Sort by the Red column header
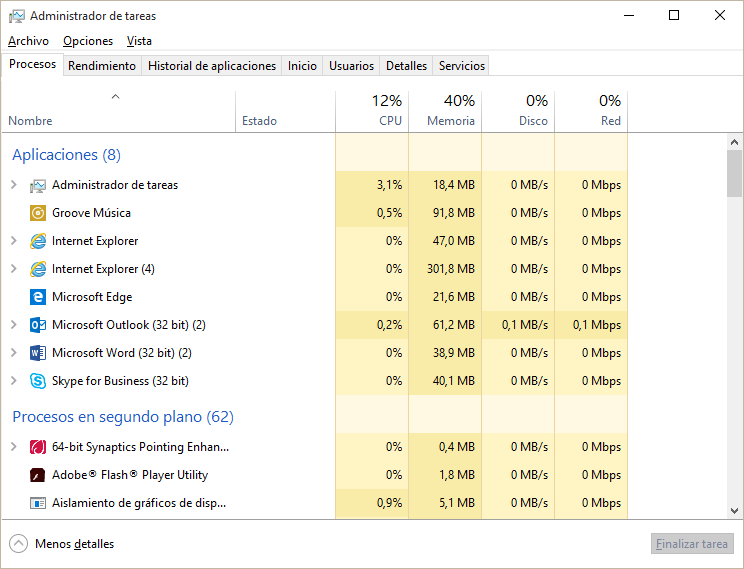744x569 pixels. 591,112
